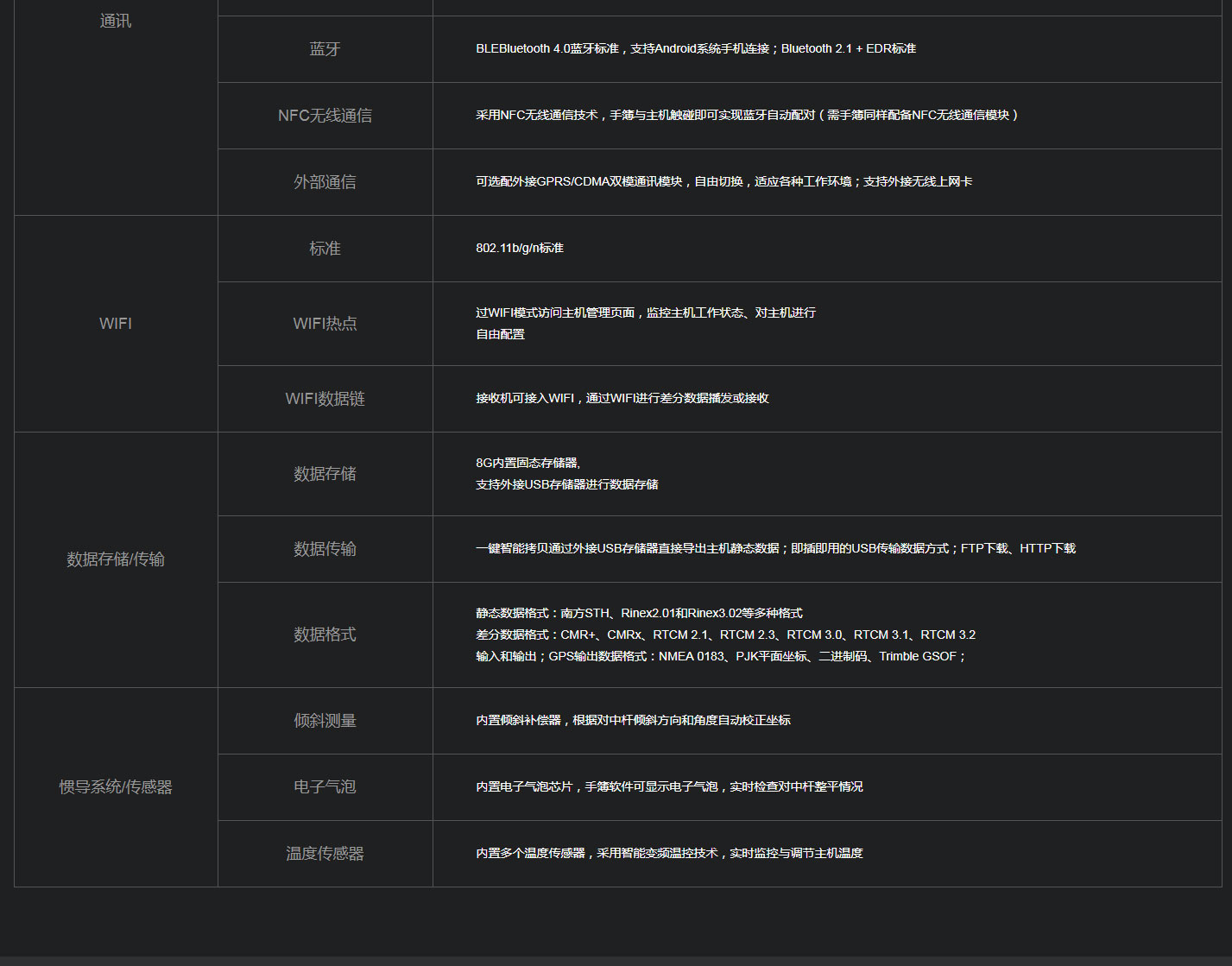Click the 内置电子气泡芯片 description text
Viewport: 1232px width, 966px height.
[x=669, y=786]
